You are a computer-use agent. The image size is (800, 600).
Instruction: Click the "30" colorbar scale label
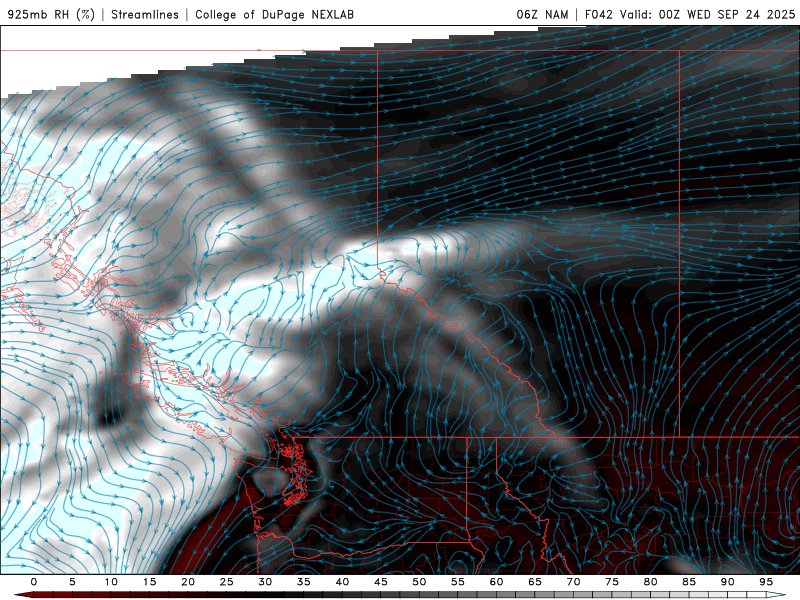point(265,582)
